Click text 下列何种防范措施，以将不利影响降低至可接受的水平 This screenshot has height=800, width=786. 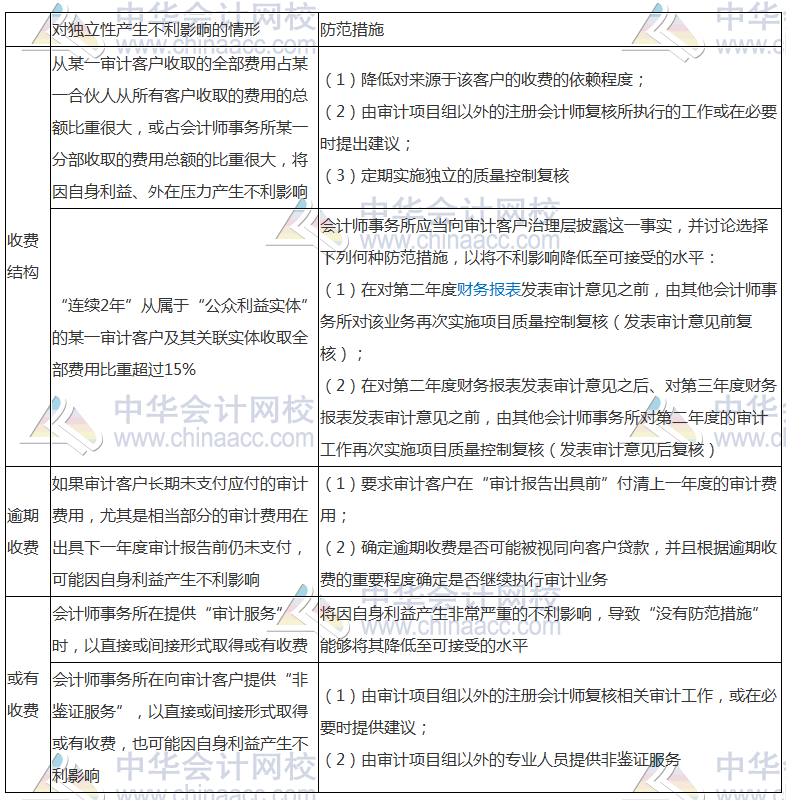coord(512,258)
